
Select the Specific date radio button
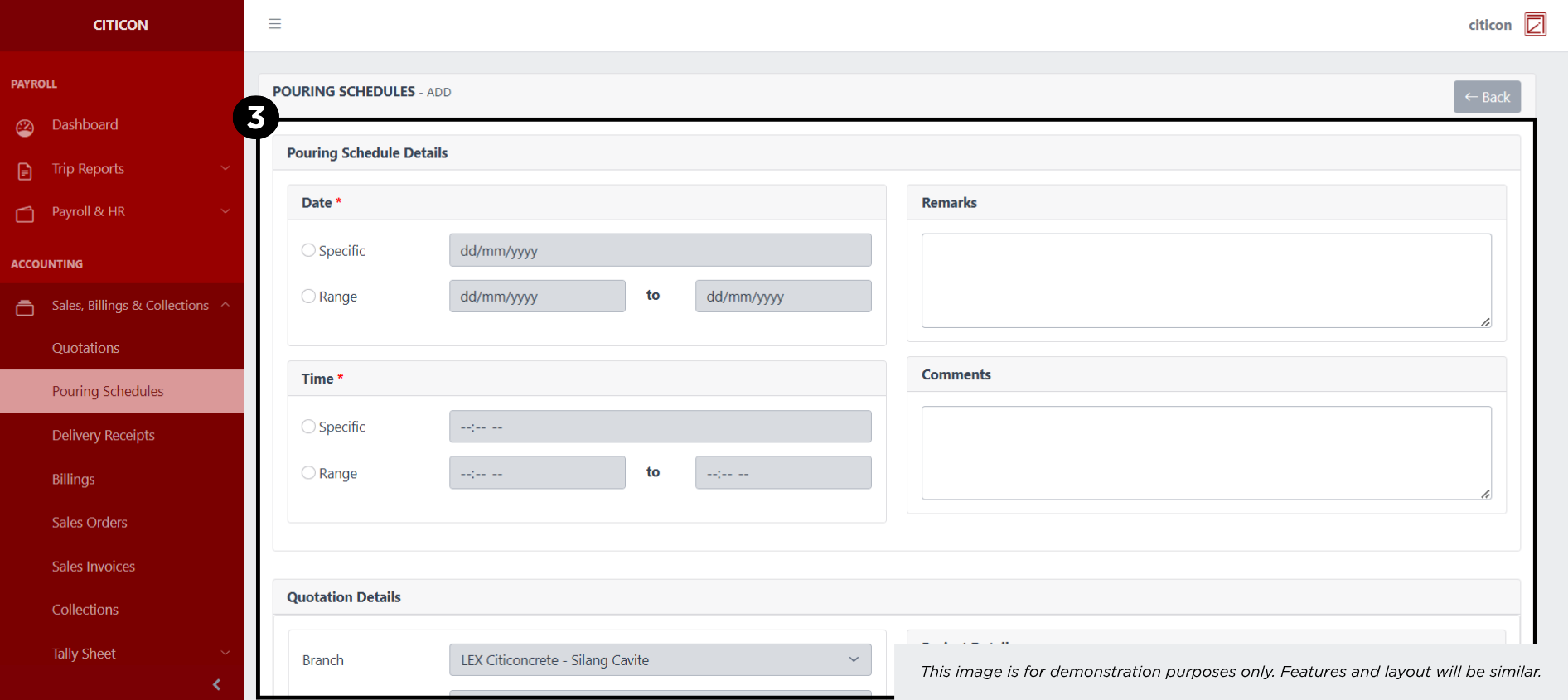pyautogui.click(x=308, y=250)
